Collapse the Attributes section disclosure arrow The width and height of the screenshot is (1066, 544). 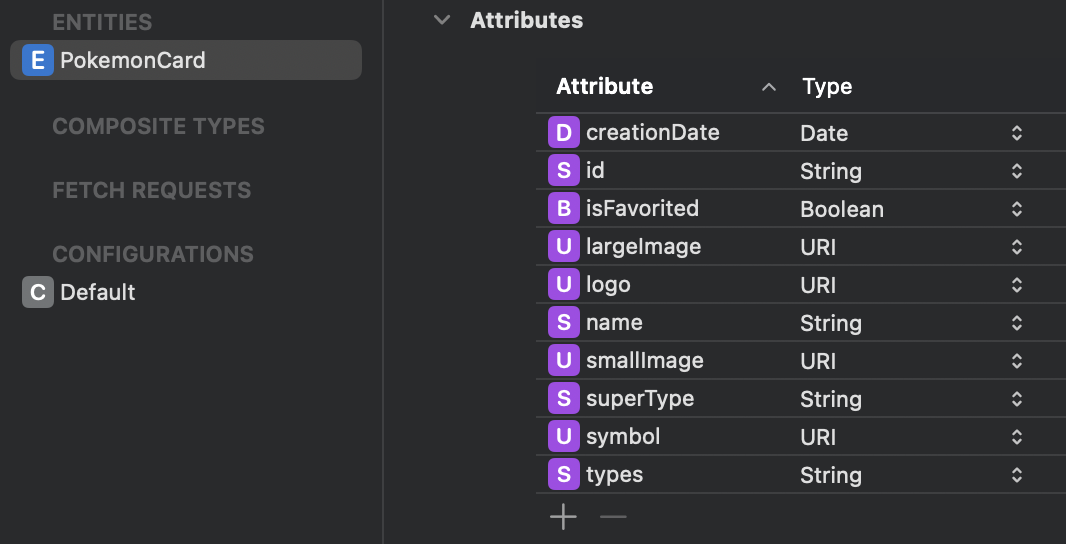[442, 20]
